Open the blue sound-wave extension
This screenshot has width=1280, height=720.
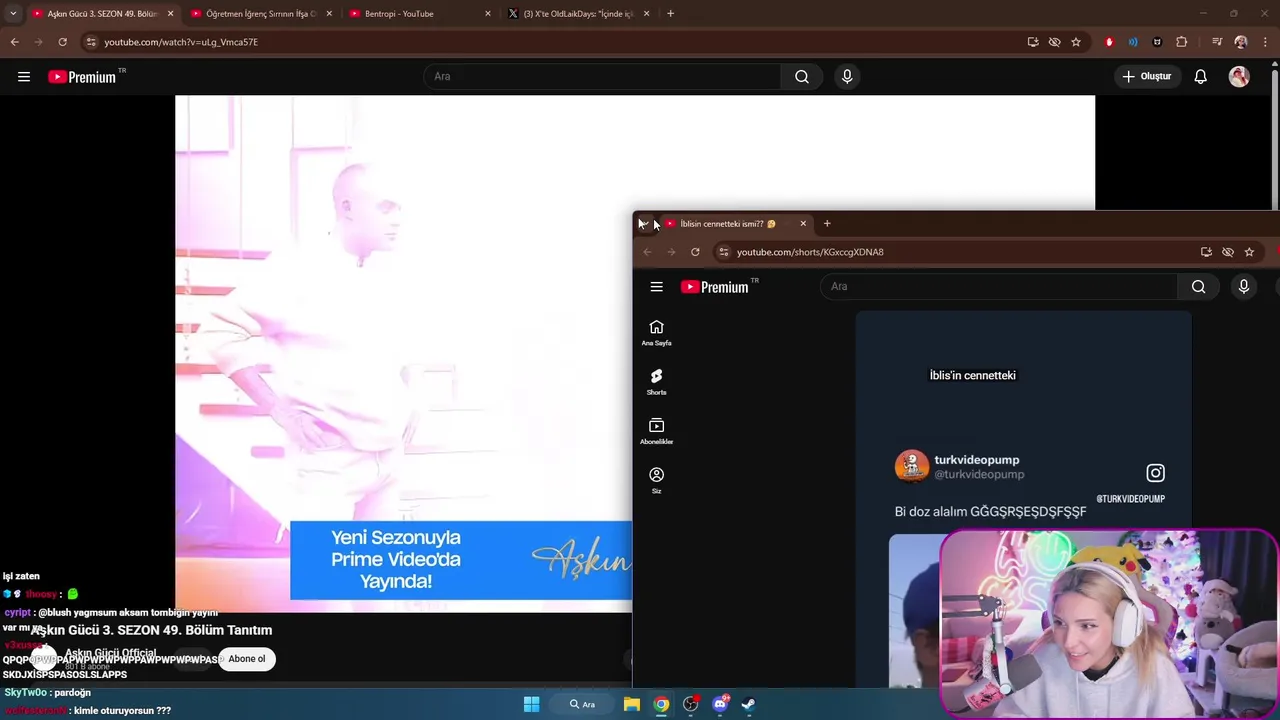tap(1133, 42)
